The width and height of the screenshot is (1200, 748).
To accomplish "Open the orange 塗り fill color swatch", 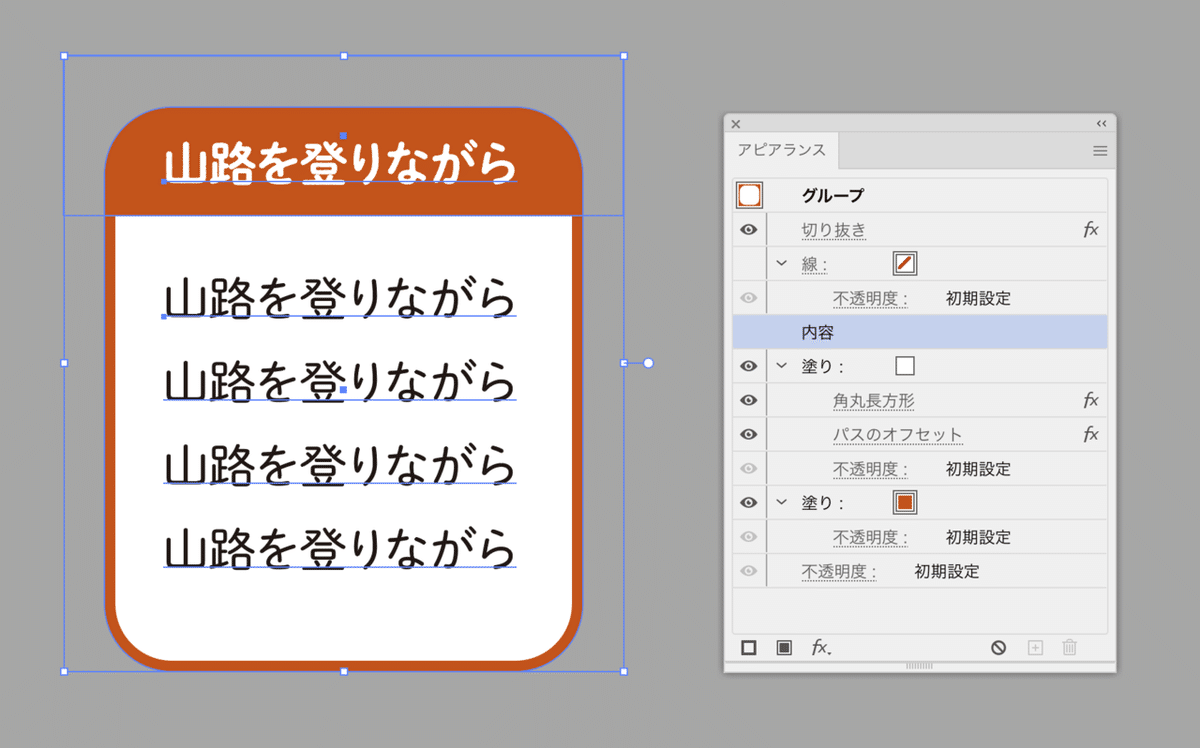I will coord(905,502).
